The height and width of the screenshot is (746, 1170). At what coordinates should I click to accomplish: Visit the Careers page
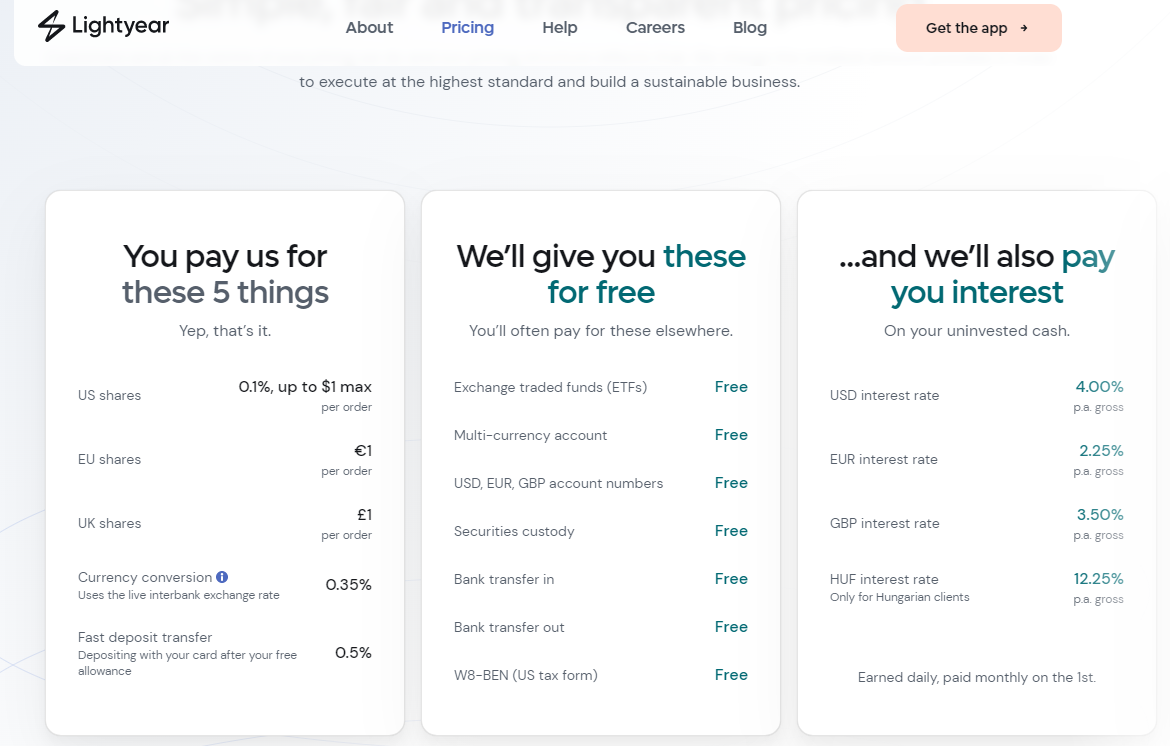point(655,28)
